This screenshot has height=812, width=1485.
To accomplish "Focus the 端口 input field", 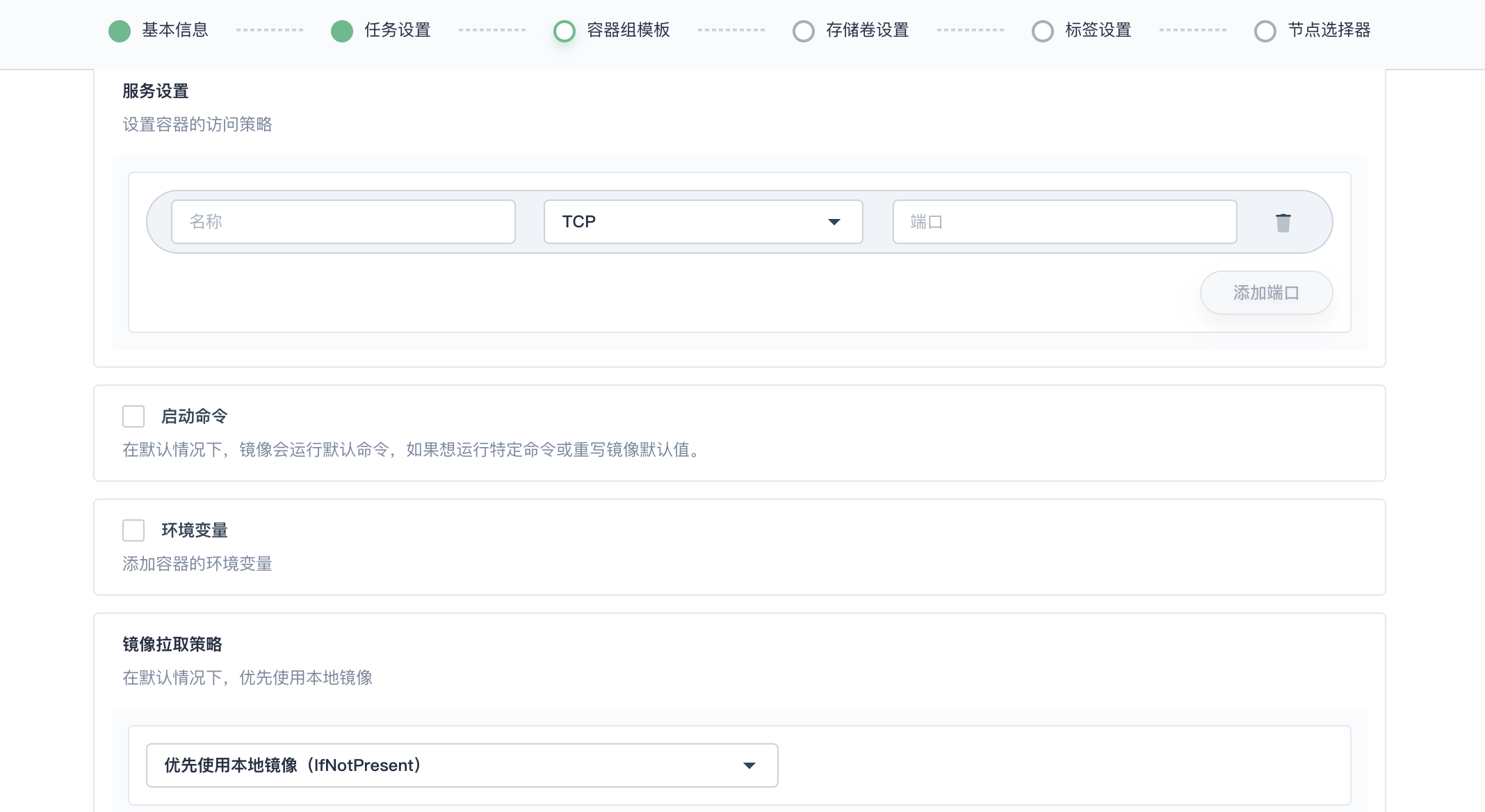I will coord(1064,222).
